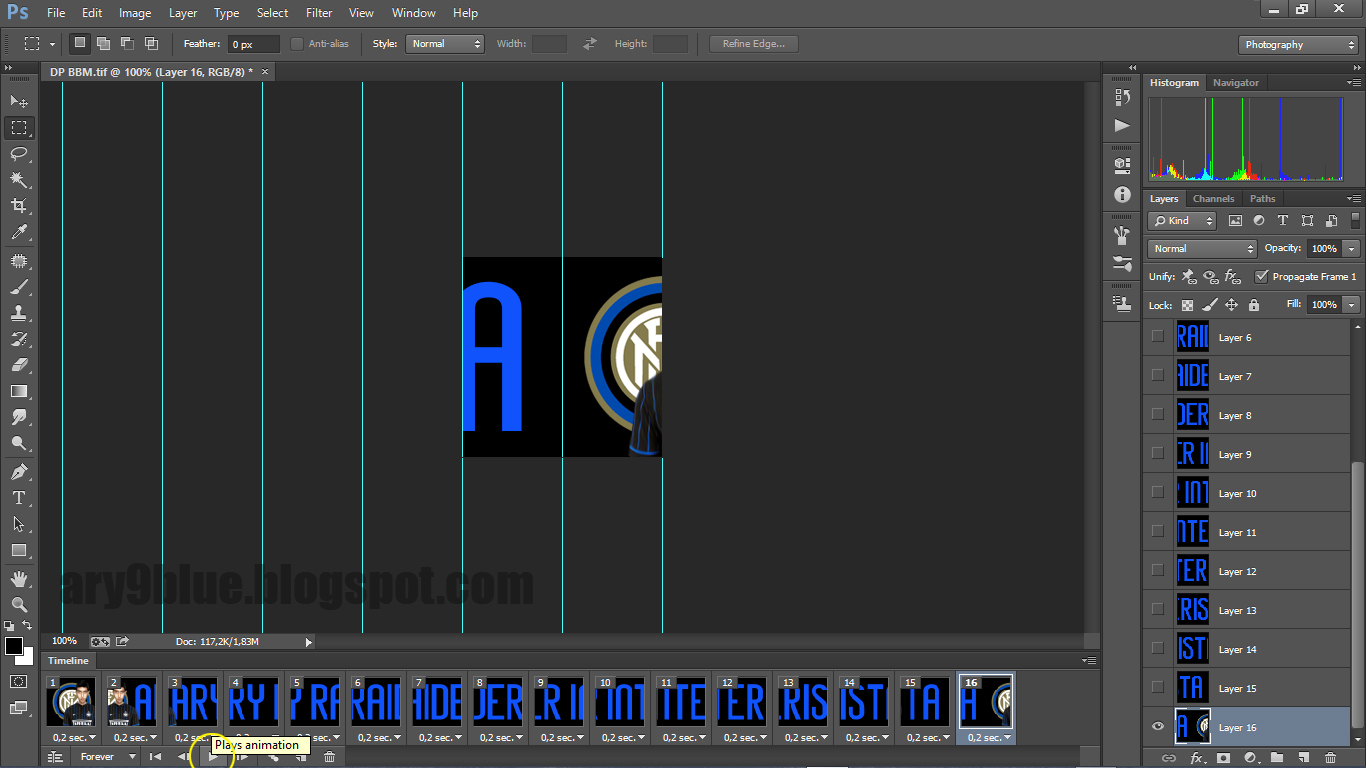Create a new group in Layers panel
This screenshot has width=1366, height=768.
(1277, 758)
